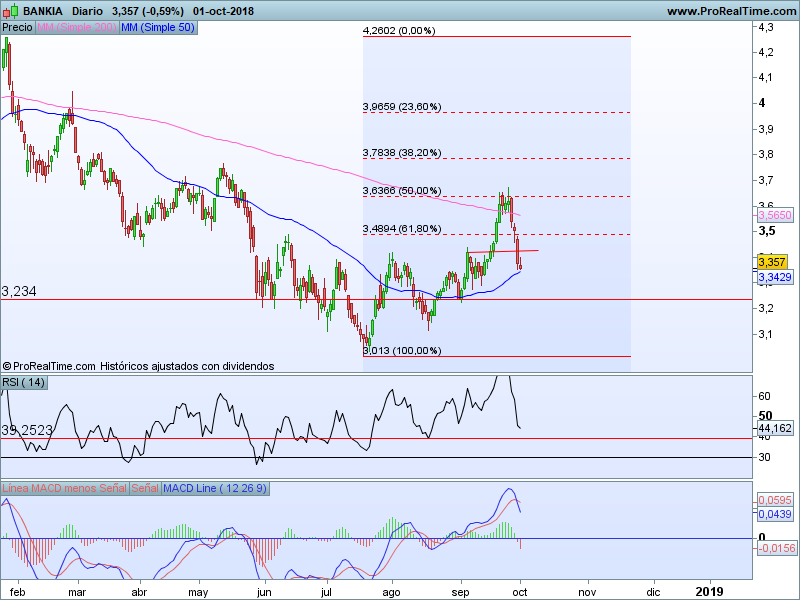800x600 pixels.
Task: Click the 'jul' month label on time axis
Action: 326,592
